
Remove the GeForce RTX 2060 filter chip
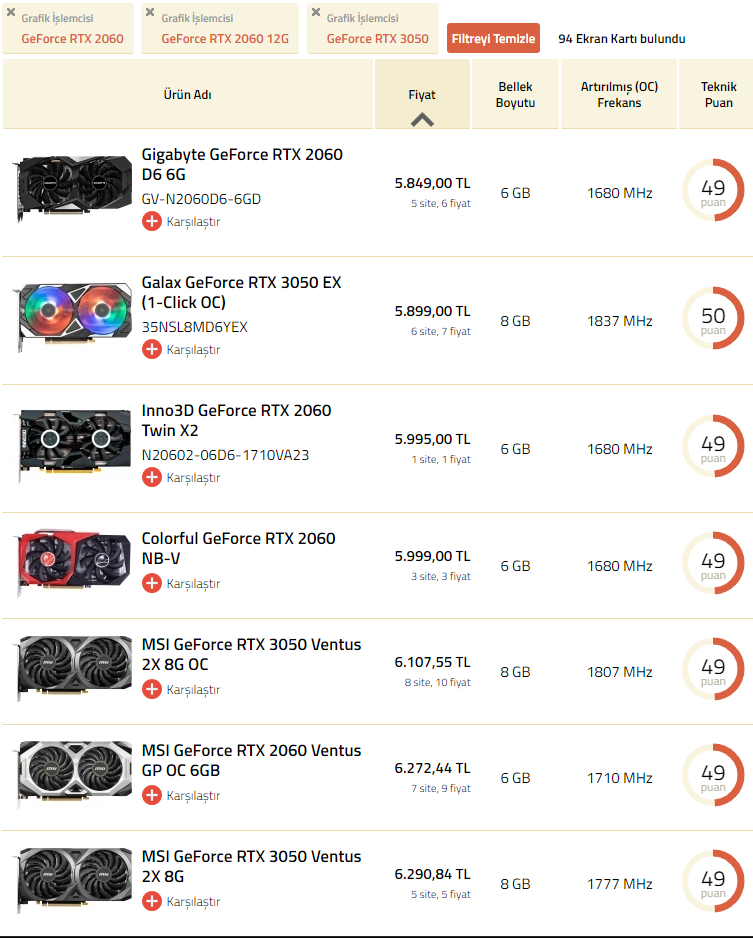pos(11,13)
